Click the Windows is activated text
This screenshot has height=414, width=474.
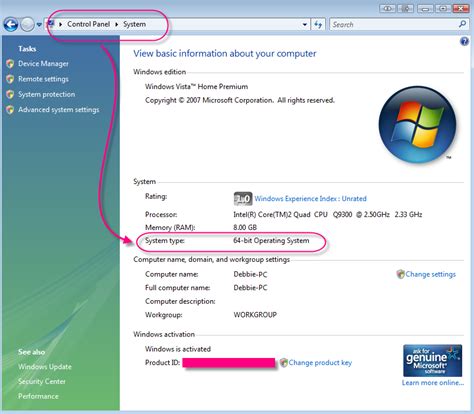click(178, 349)
